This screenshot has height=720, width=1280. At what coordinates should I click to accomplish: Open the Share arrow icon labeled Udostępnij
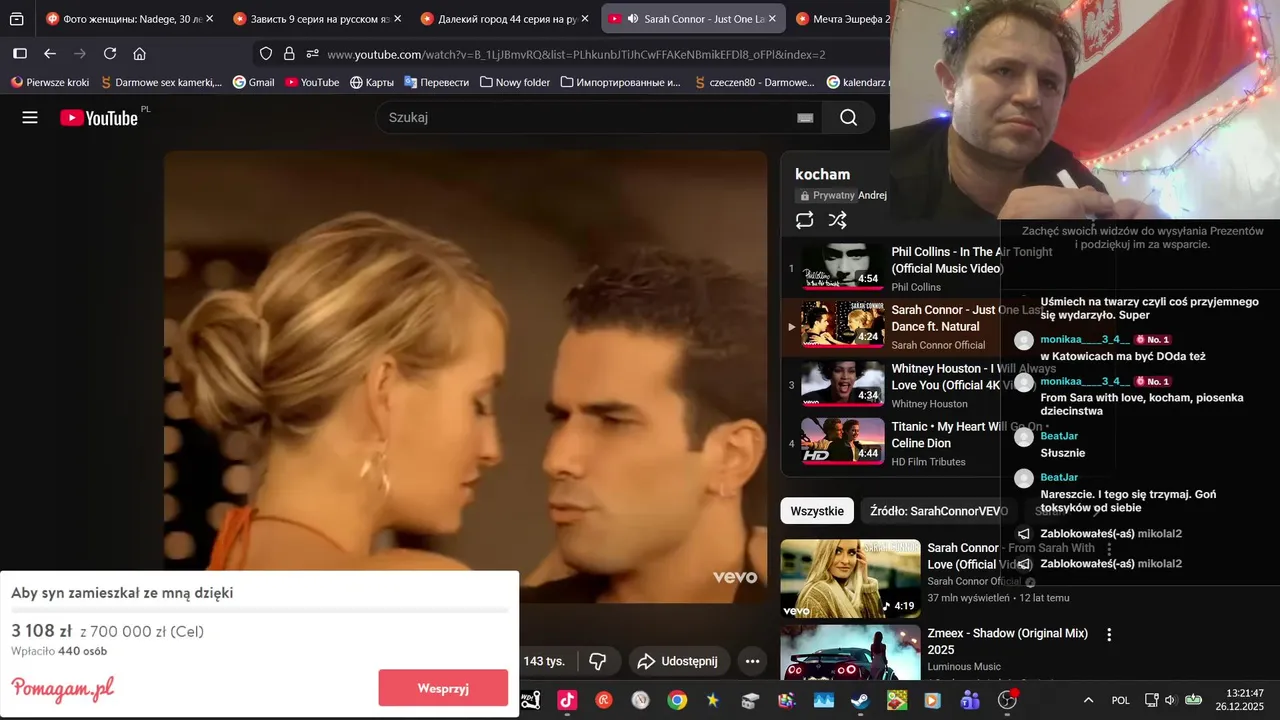(646, 661)
